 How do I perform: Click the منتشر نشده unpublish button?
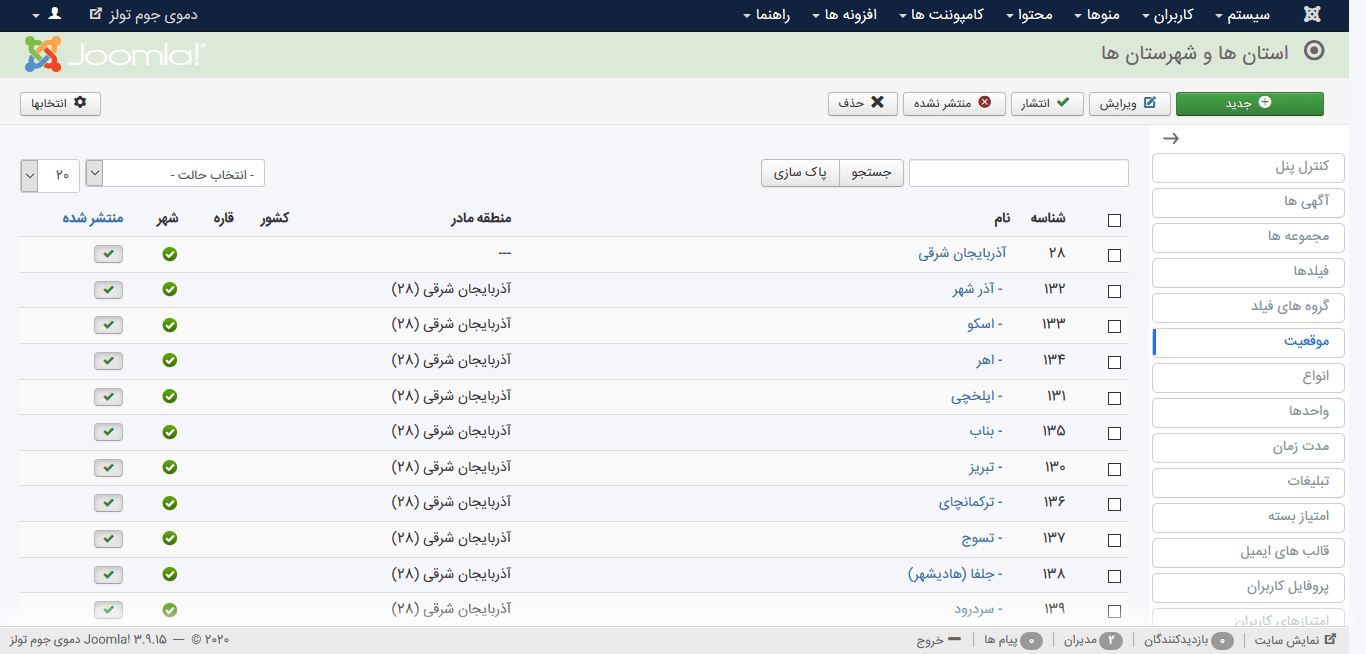[x=954, y=103]
